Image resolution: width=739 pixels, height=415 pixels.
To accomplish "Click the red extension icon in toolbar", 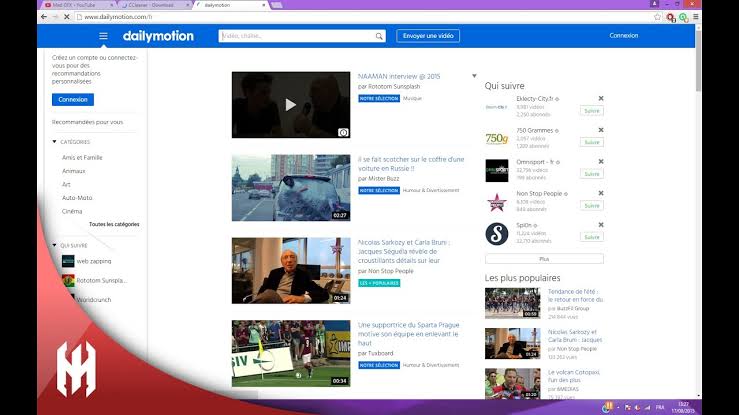I will click(x=670, y=17).
